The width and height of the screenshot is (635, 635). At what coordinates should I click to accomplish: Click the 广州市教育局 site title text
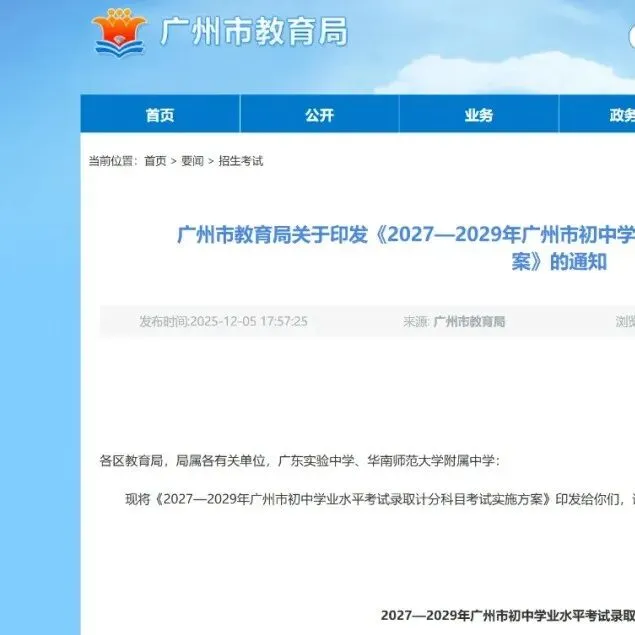254,32
